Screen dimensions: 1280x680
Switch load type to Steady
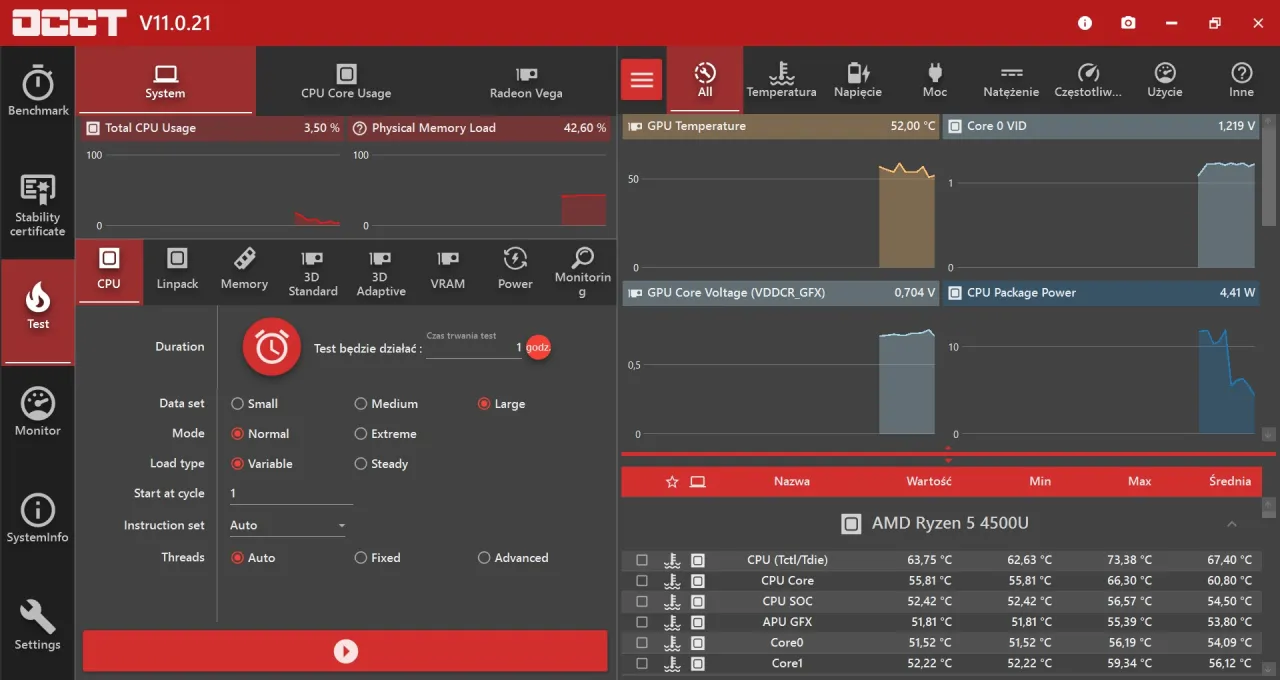point(360,463)
